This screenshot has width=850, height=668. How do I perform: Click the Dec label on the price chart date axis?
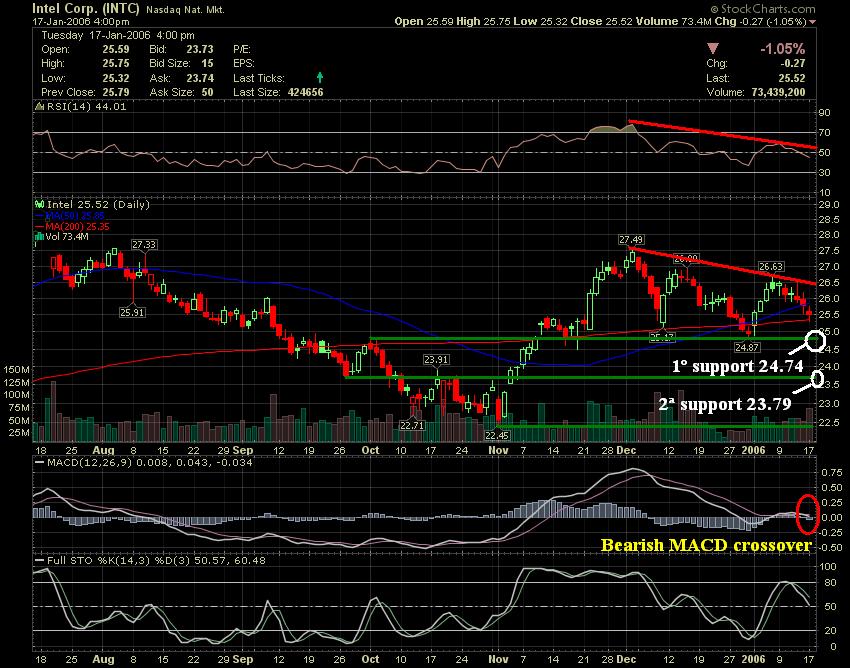click(626, 450)
